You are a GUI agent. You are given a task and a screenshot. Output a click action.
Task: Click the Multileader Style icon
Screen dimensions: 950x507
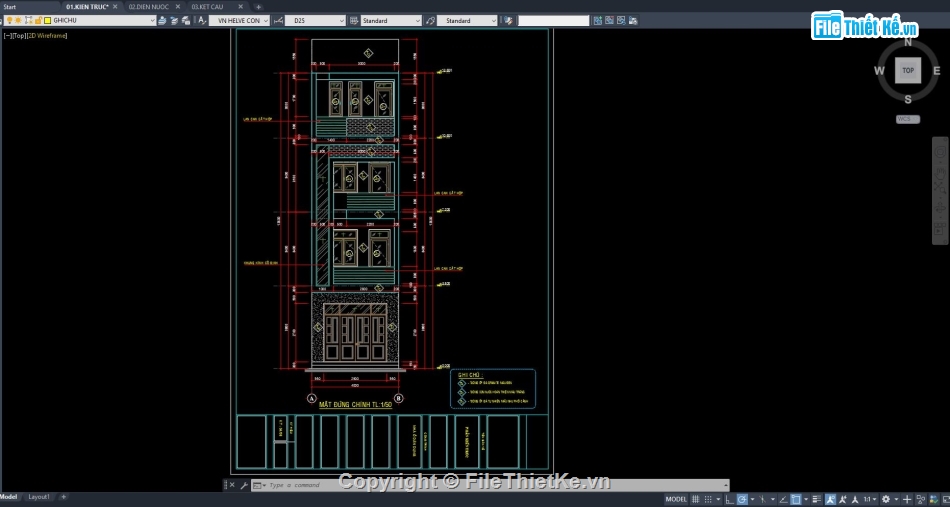pos(430,20)
